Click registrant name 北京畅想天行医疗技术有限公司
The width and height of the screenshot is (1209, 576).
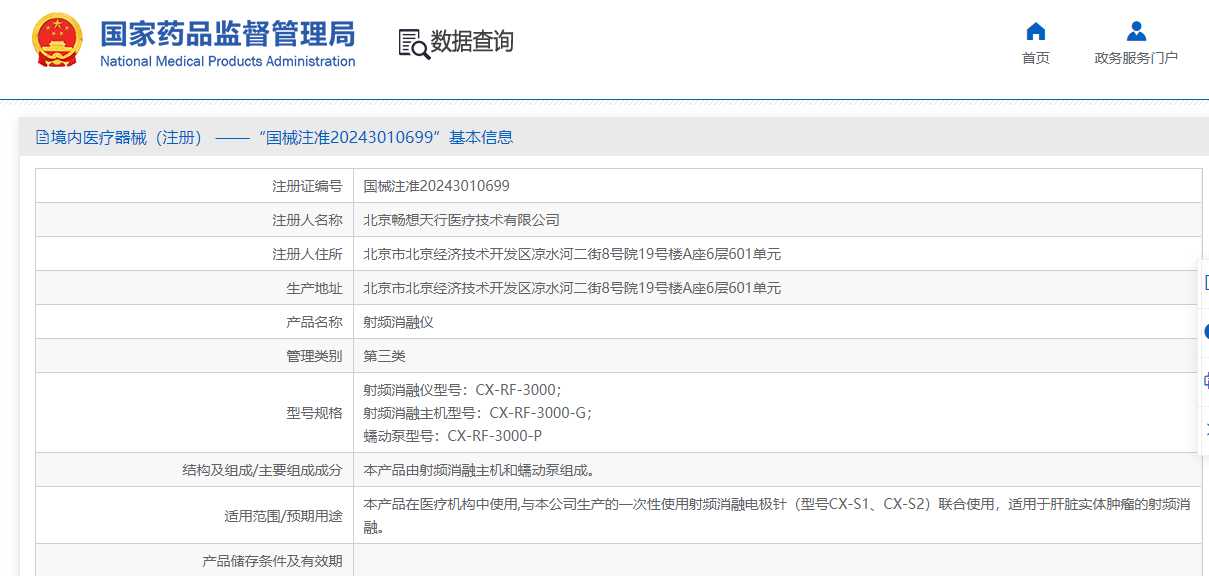coord(461,220)
